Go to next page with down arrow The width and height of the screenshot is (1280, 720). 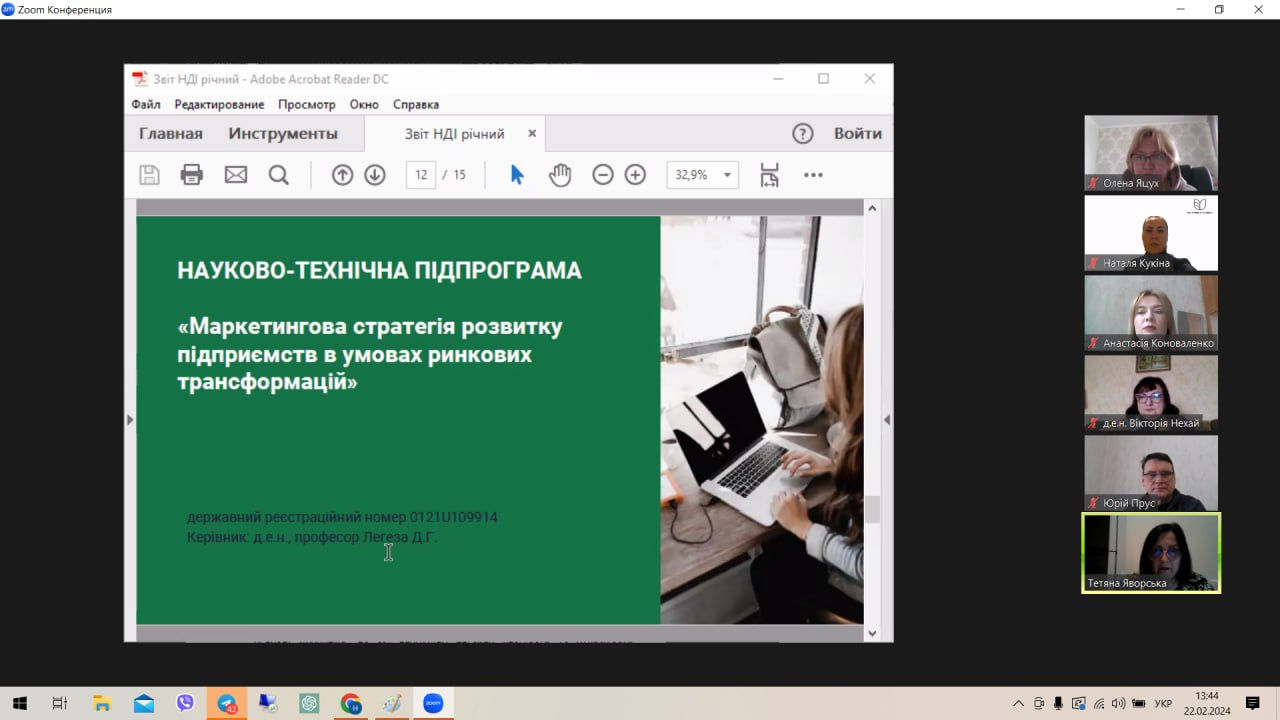click(x=375, y=175)
